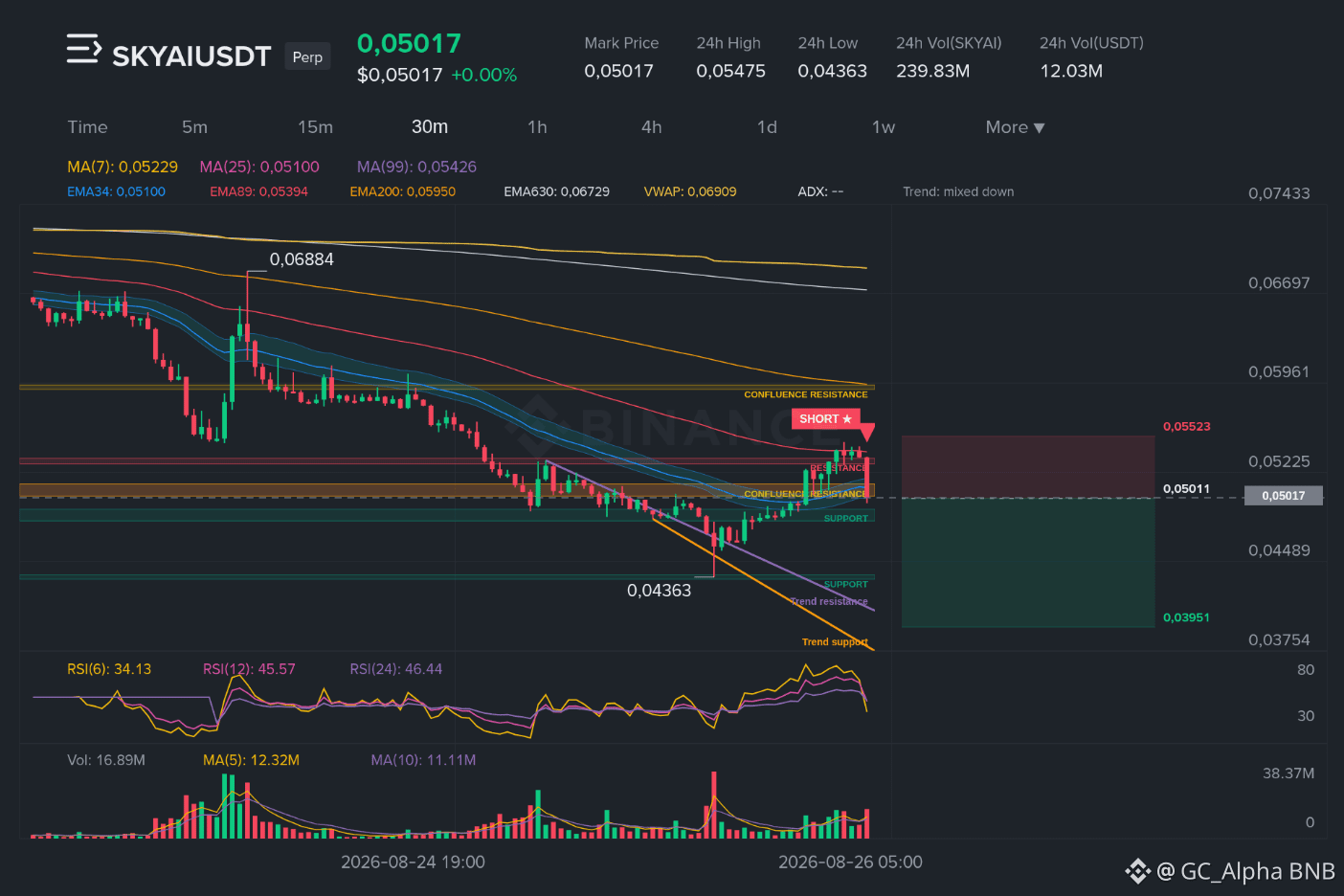Click the stop level 0,05523 label

point(1186,426)
